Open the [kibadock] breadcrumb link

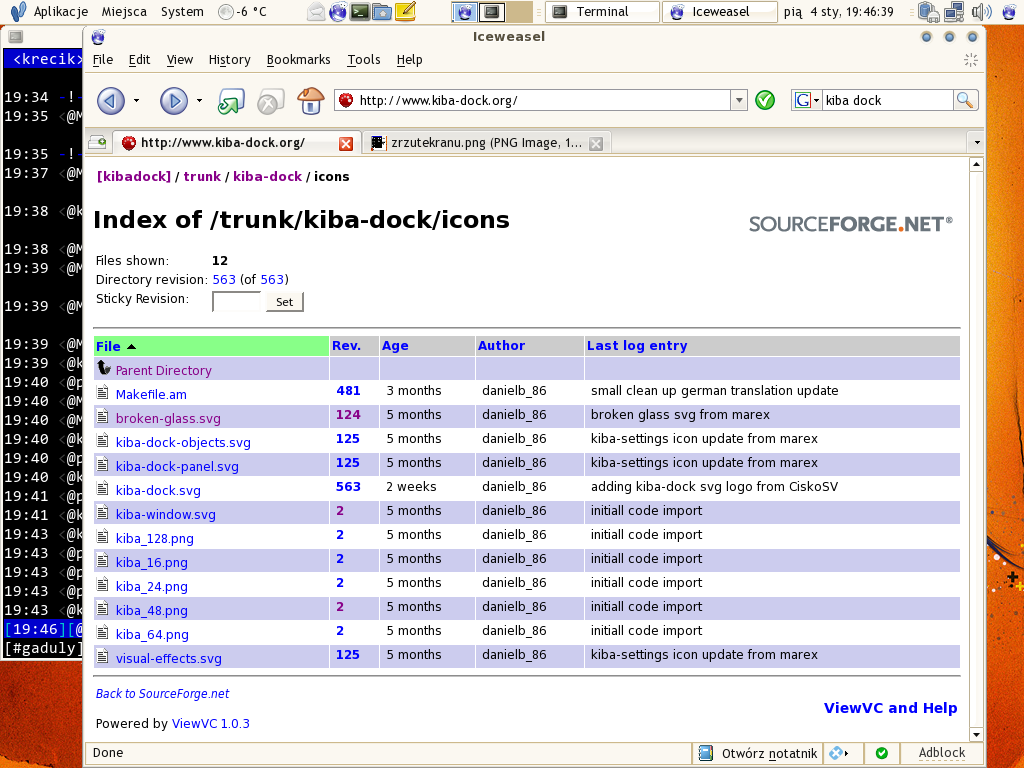(x=134, y=176)
